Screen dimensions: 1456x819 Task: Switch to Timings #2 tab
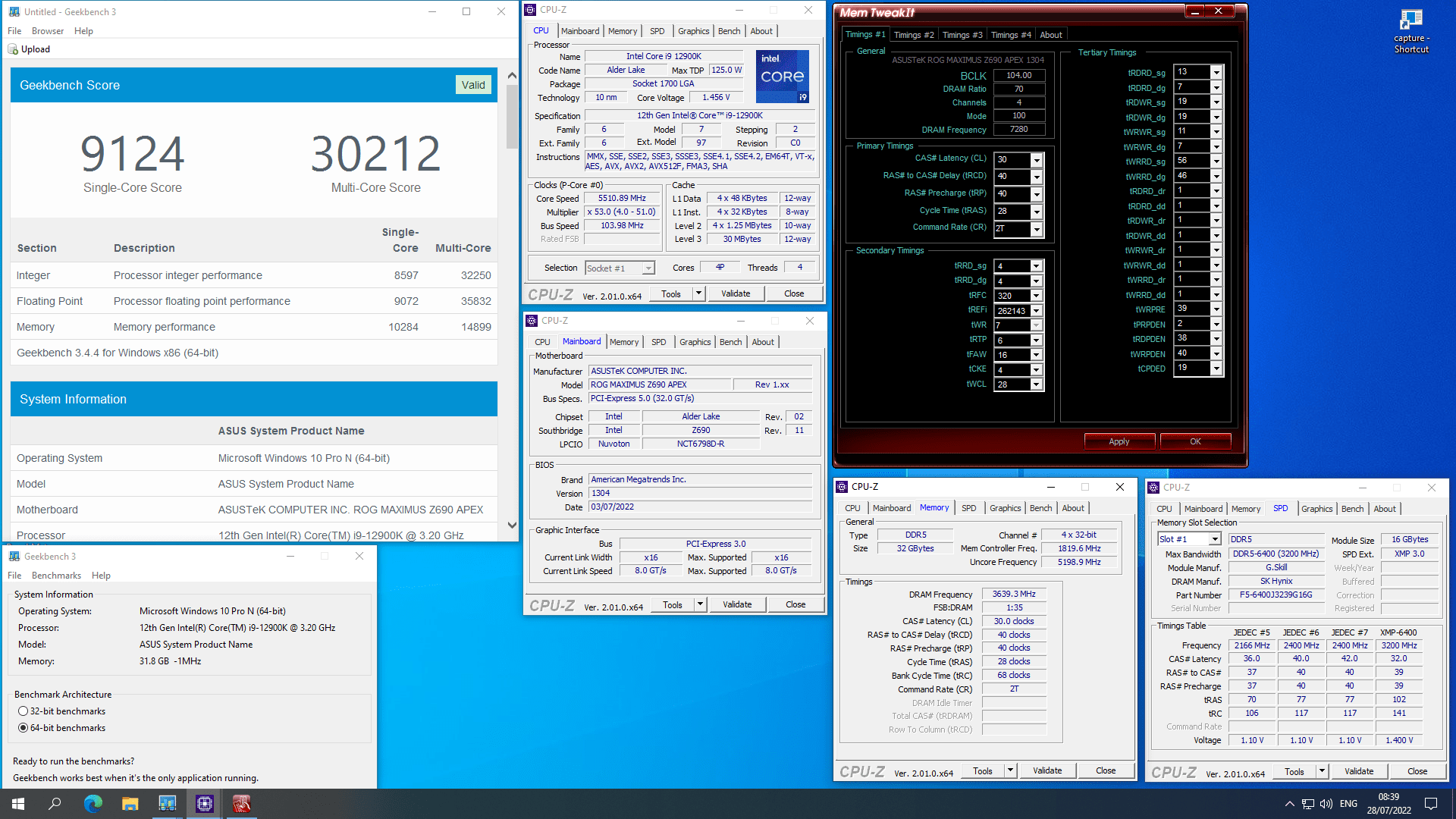click(x=913, y=35)
